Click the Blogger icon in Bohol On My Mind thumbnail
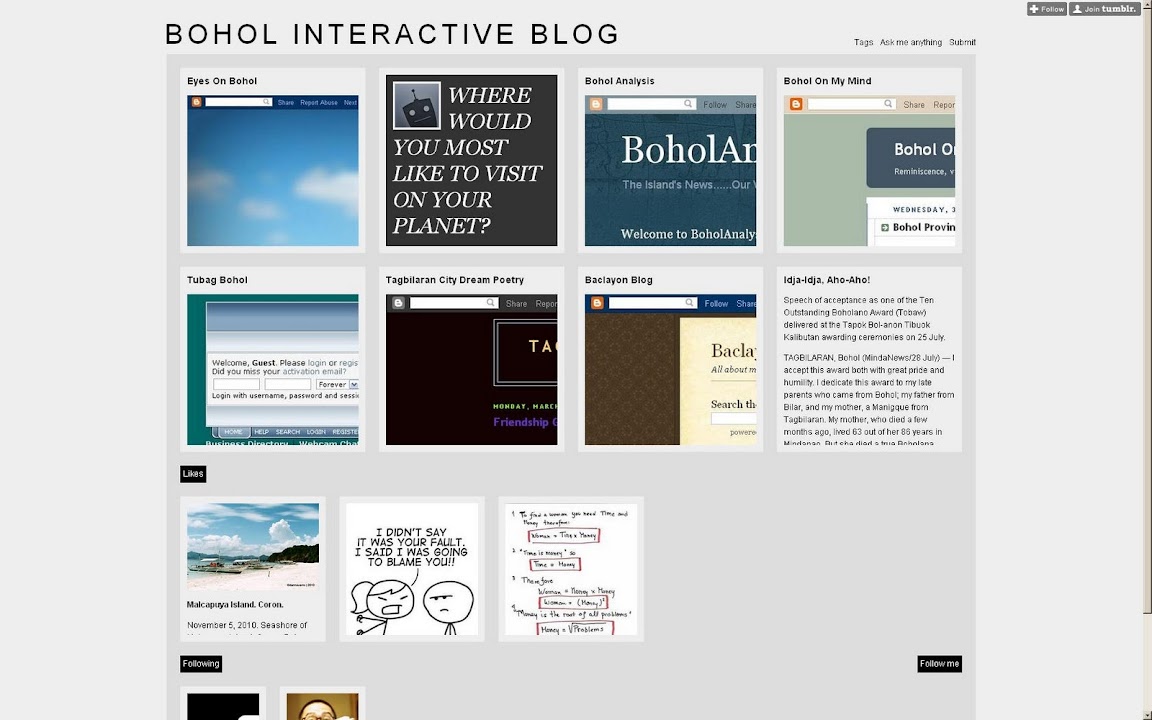 click(x=796, y=104)
